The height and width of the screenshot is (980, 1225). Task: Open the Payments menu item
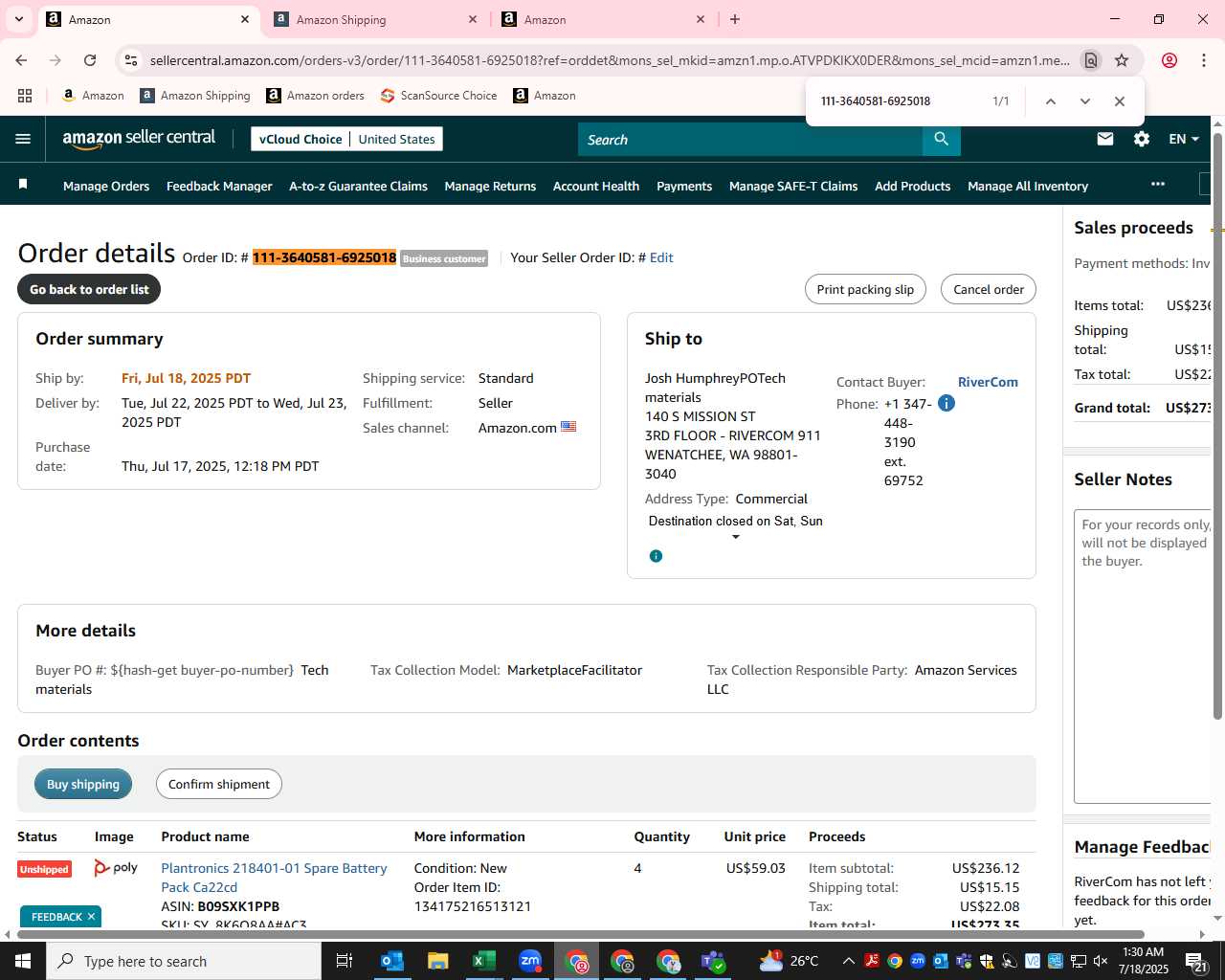click(x=684, y=186)
